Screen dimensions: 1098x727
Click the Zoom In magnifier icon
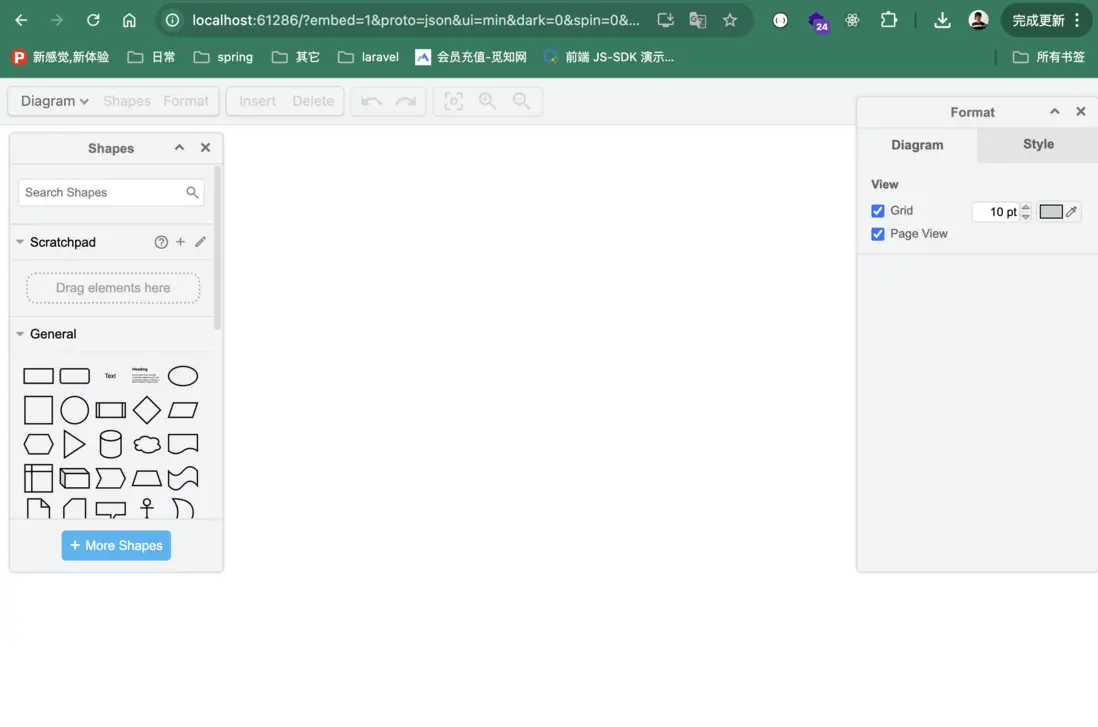pos(487,101)
